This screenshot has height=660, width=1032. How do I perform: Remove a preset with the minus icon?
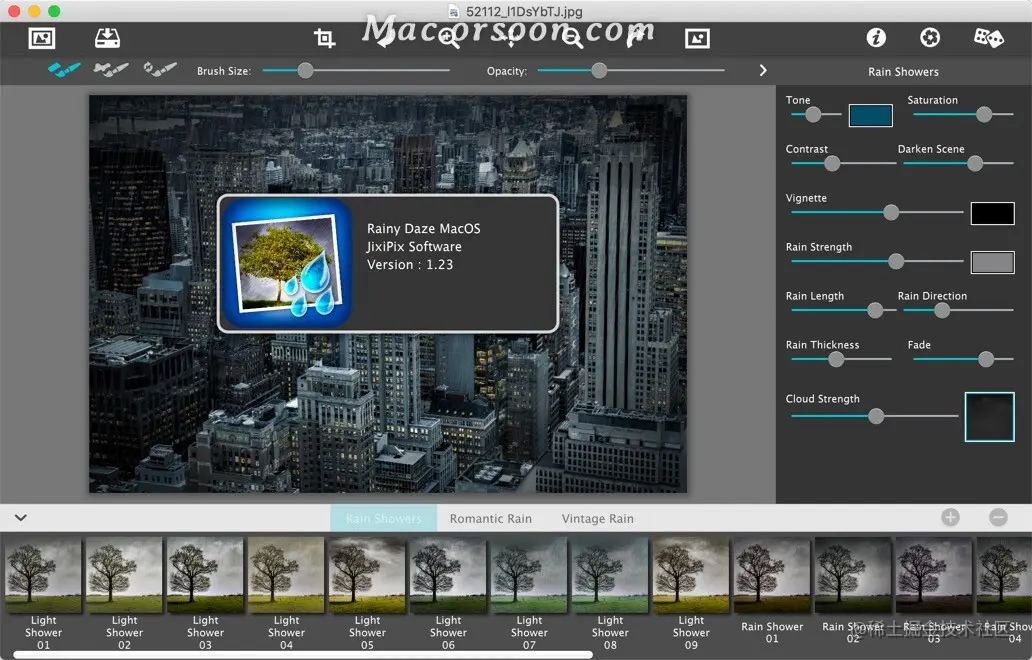tap(998, 517)
